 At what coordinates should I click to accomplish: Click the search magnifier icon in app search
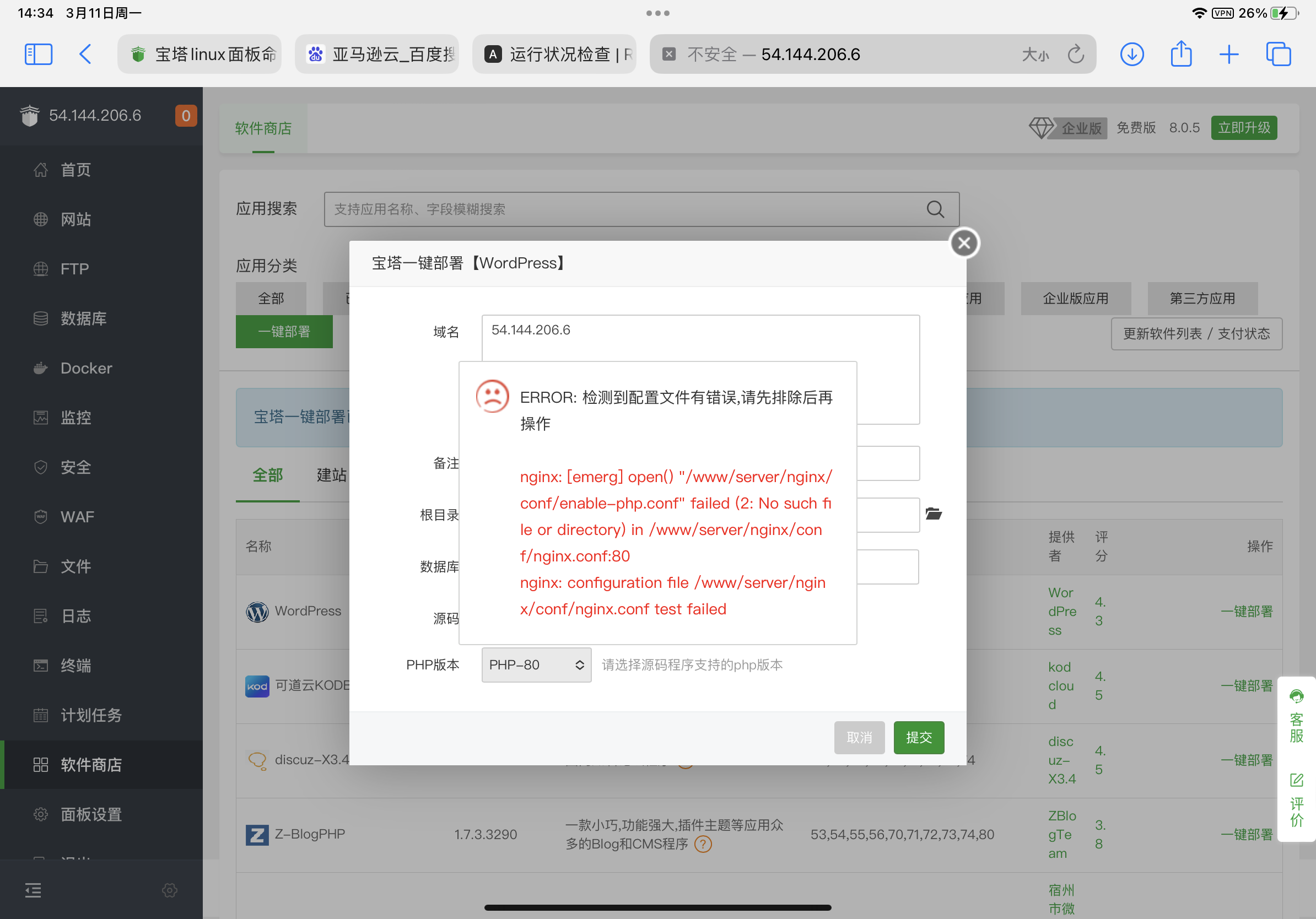(935, 209)
